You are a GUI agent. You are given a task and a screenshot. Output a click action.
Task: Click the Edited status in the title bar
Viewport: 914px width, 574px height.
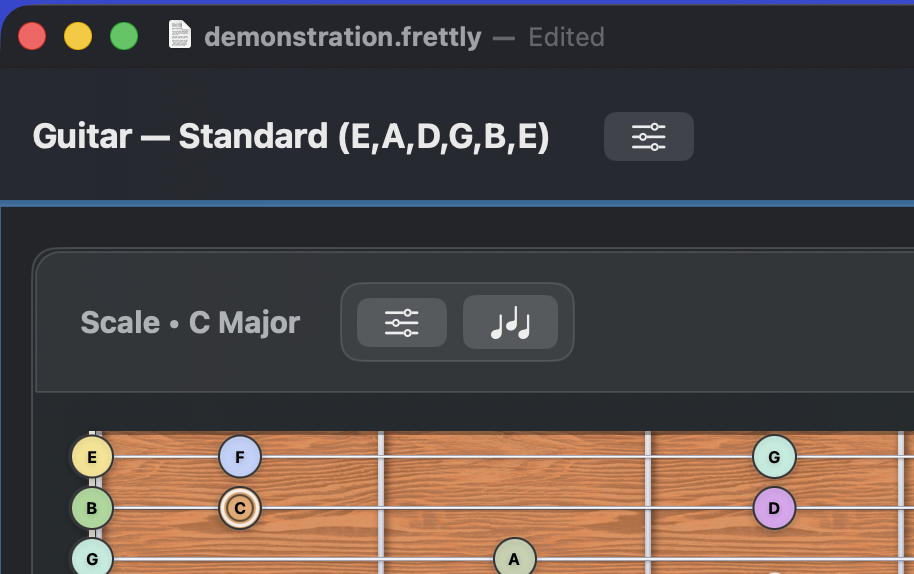click(566, 37)
